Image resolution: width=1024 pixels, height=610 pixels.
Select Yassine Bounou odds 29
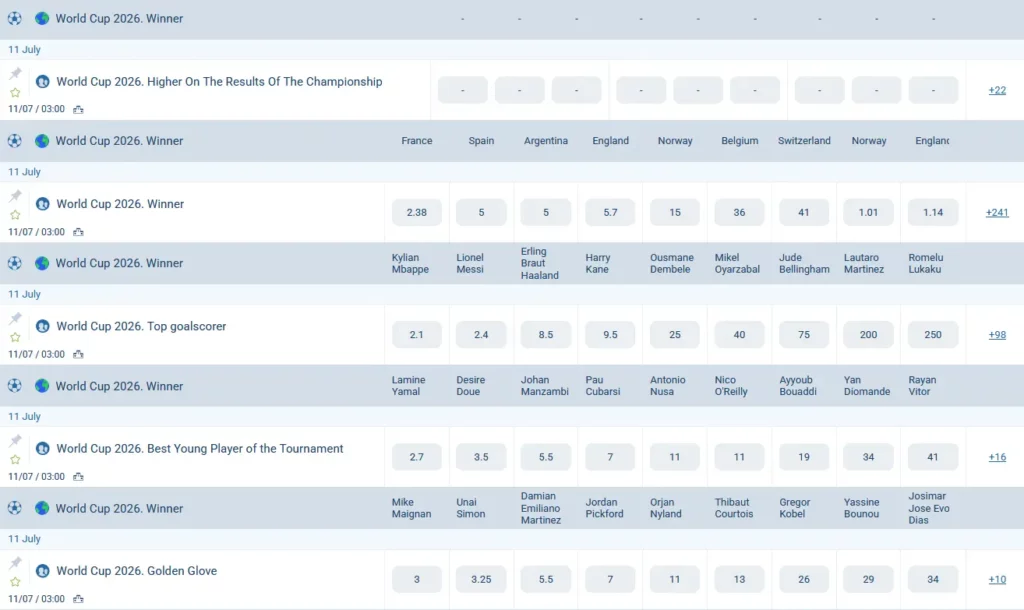pos(868,579)
